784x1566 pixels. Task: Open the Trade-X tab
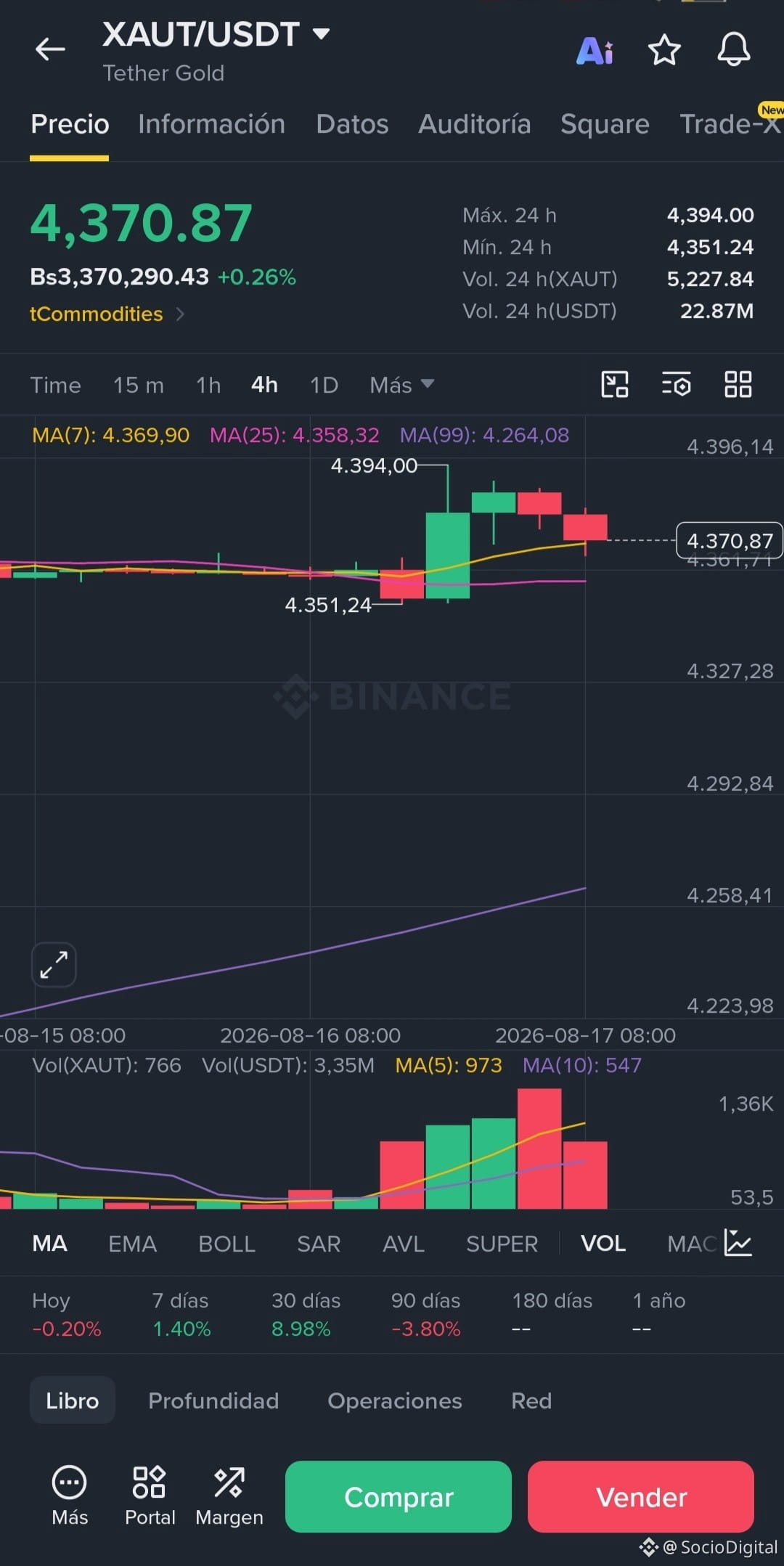tap(730, 124)
